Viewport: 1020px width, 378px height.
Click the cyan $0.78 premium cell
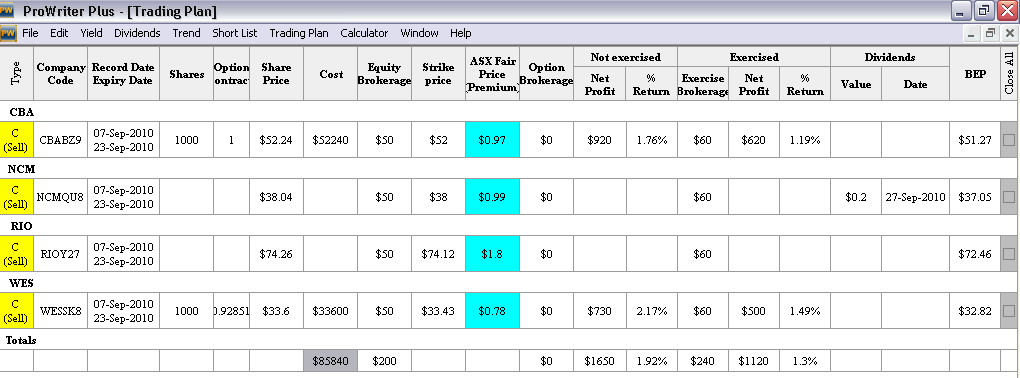[x=492, y=311]
